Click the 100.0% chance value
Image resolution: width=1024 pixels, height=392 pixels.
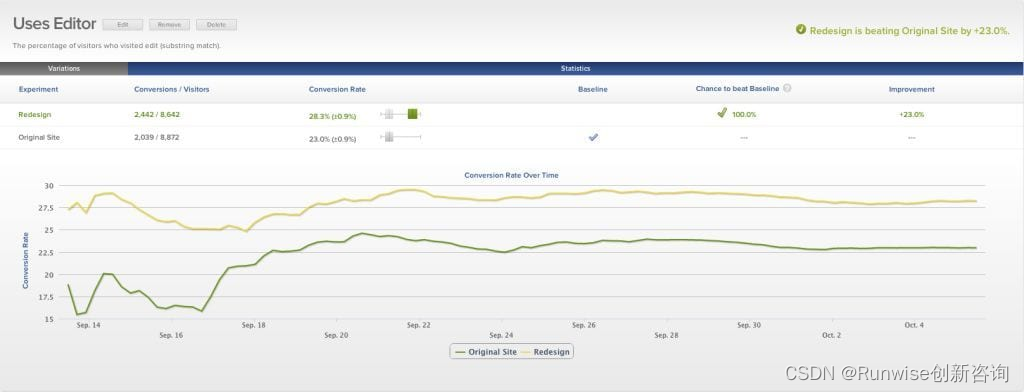[744, 114]
